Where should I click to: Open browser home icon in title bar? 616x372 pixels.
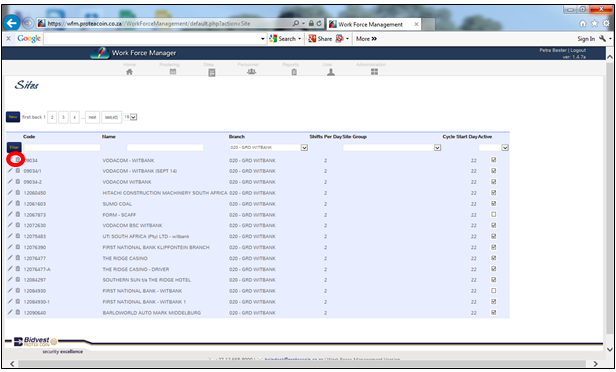583,24
